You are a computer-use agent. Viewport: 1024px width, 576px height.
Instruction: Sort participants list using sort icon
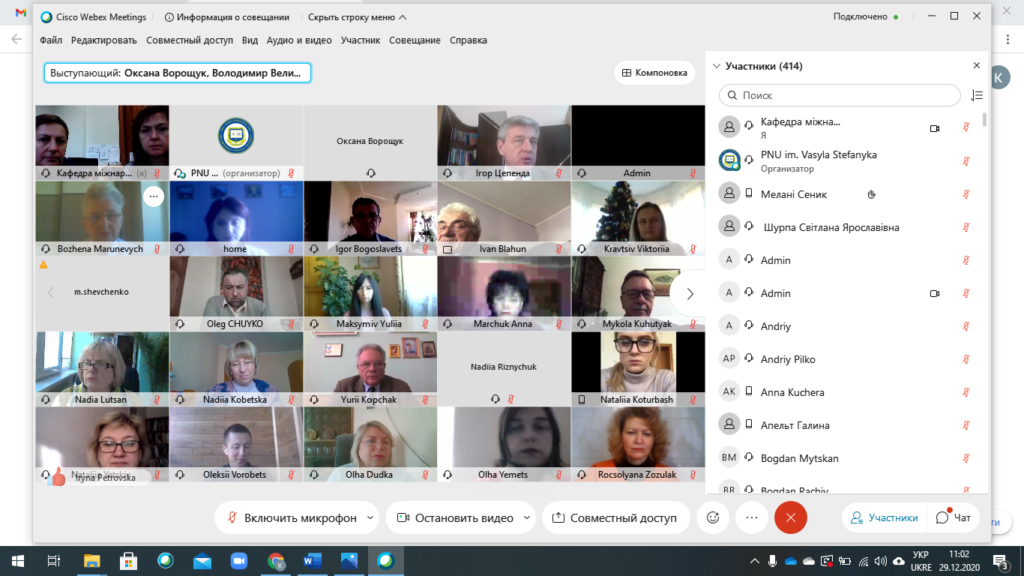976,95
